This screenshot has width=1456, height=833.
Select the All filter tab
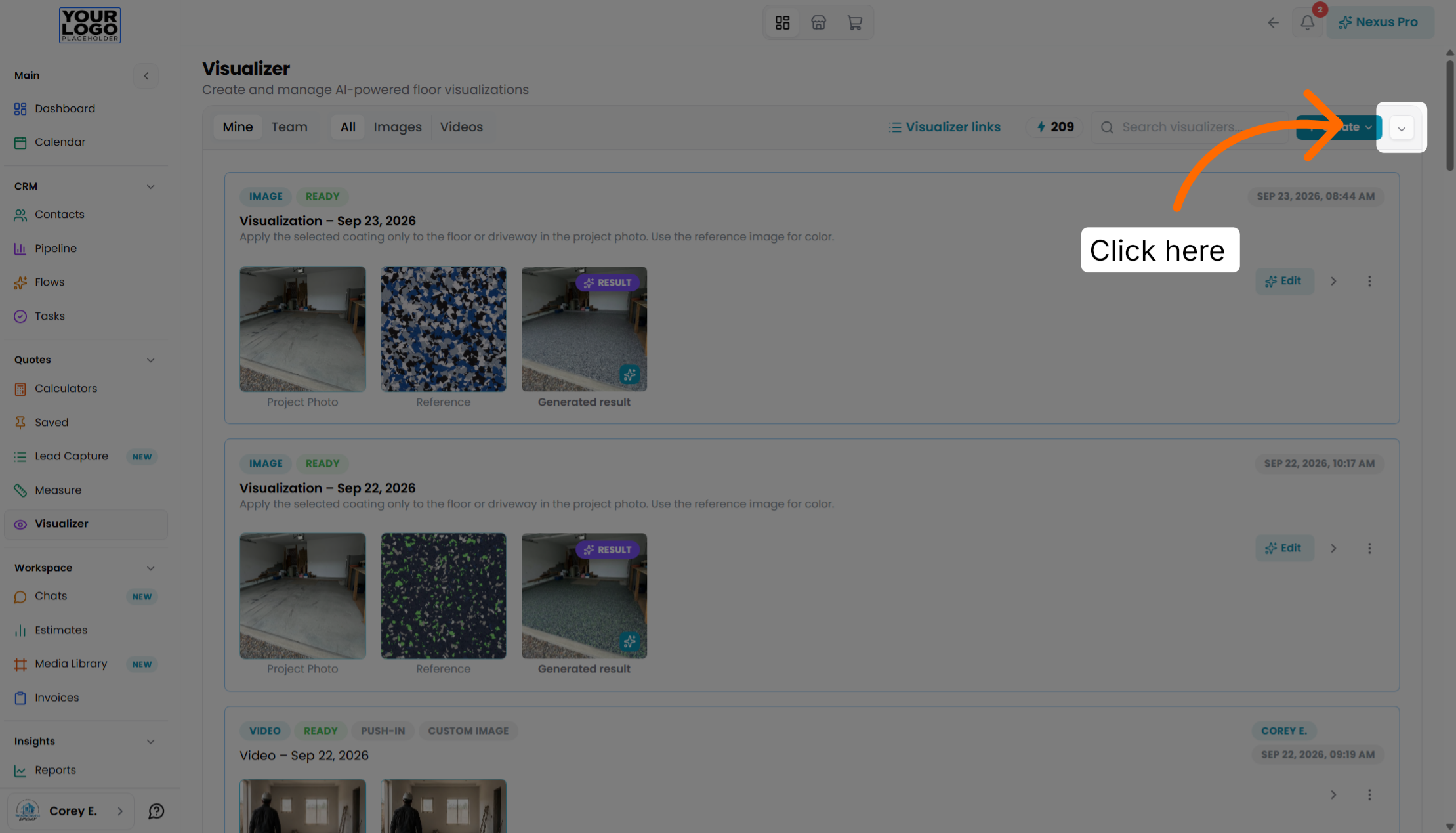(348, 127)
